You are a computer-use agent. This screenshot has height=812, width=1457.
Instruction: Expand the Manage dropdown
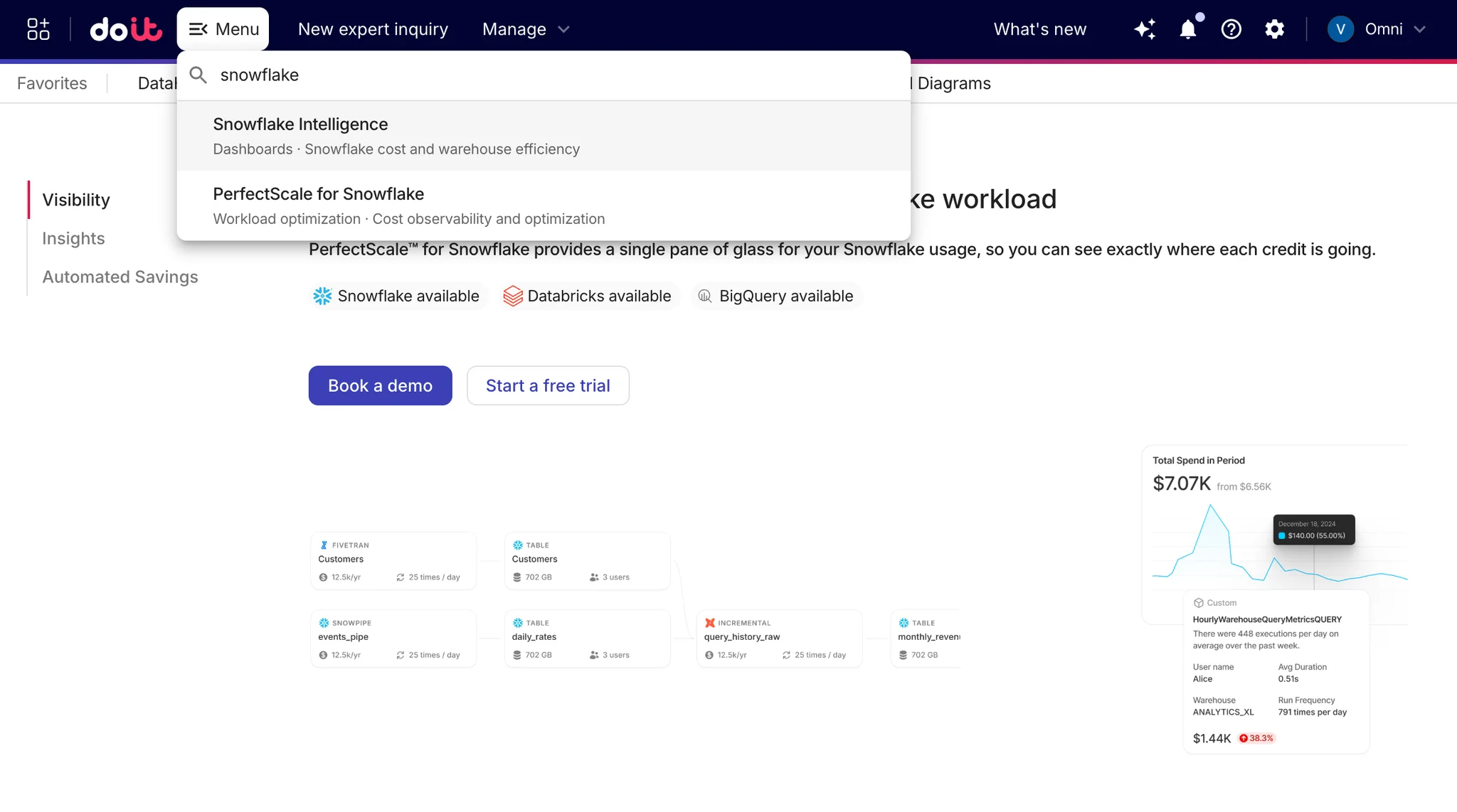(526, 29)
